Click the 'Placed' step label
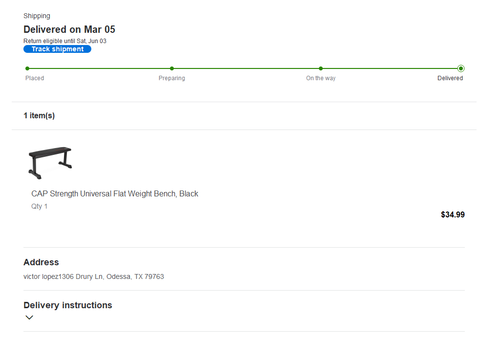 (x=35, y=78)
